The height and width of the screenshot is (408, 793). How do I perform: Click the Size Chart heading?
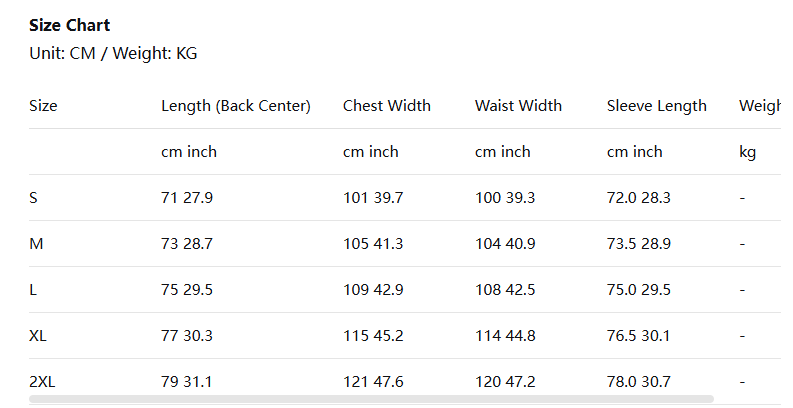(70, 25)
